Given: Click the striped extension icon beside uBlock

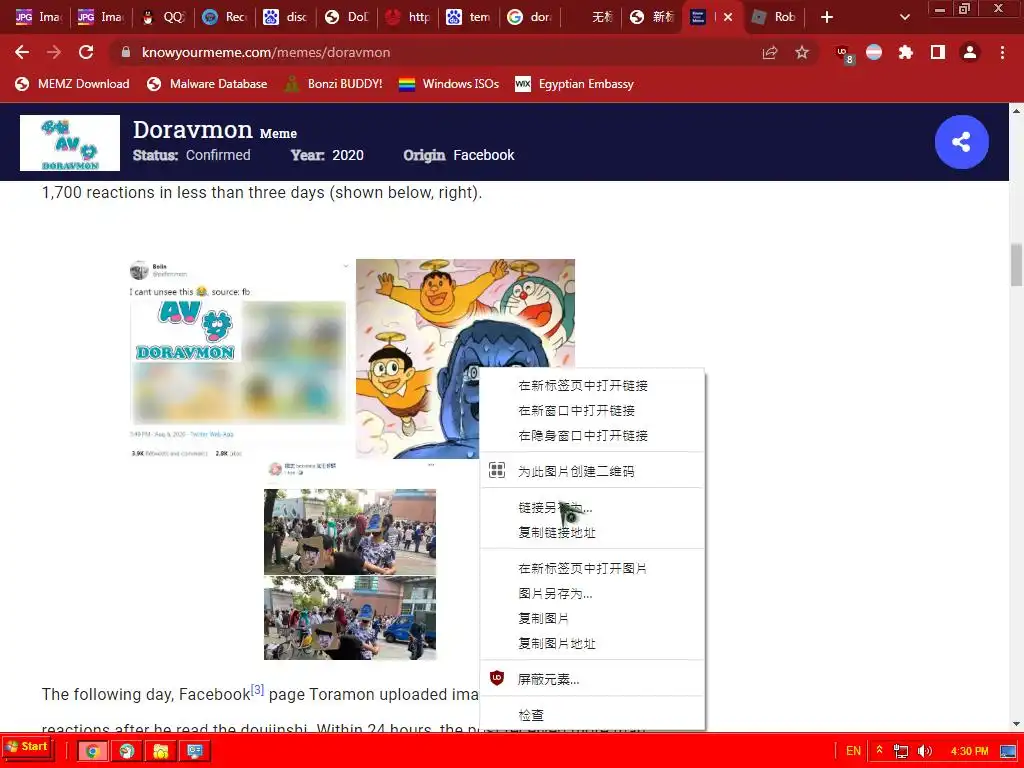Looking at the screenshot, I should [x=874, y=53].
